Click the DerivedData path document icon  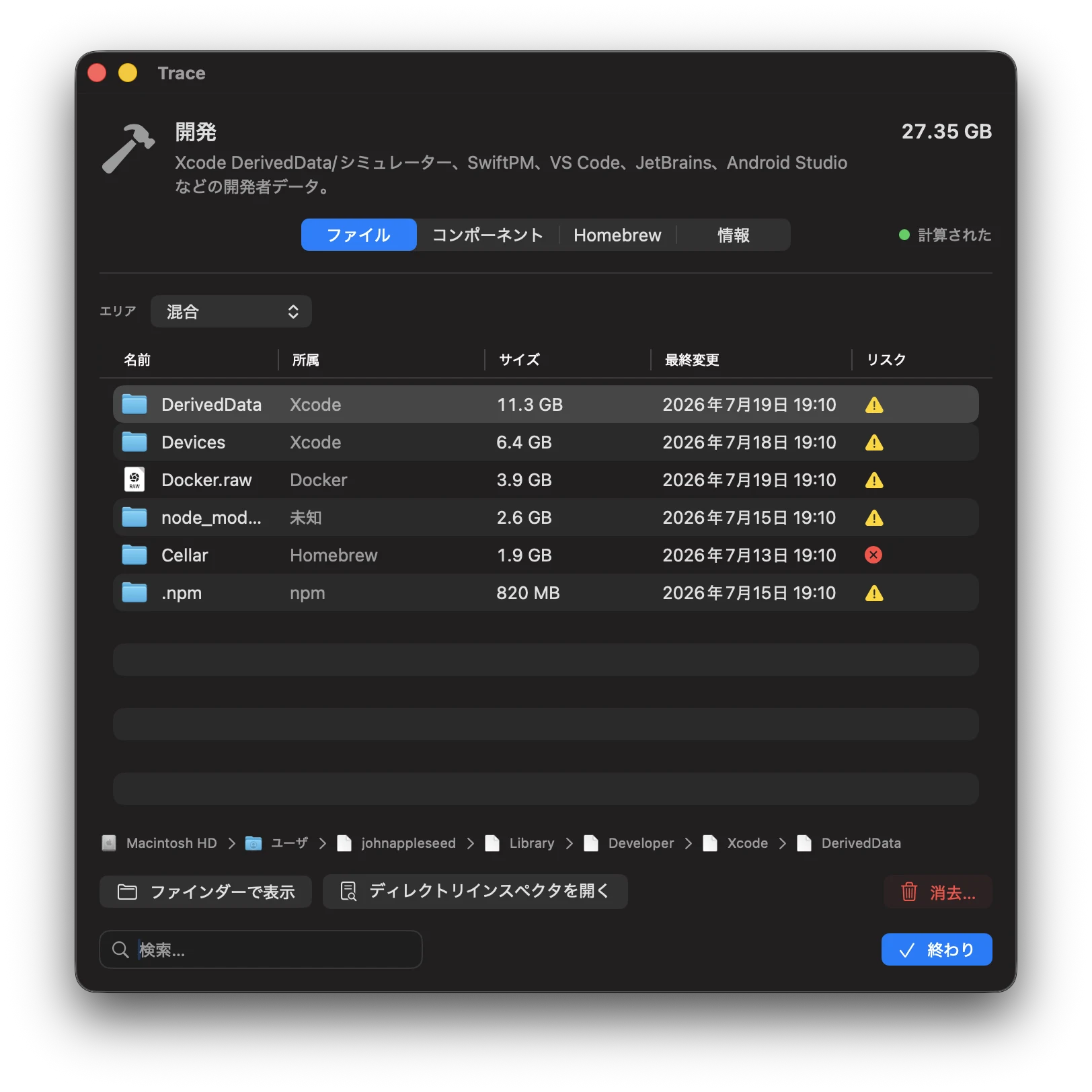pos(804,843)
